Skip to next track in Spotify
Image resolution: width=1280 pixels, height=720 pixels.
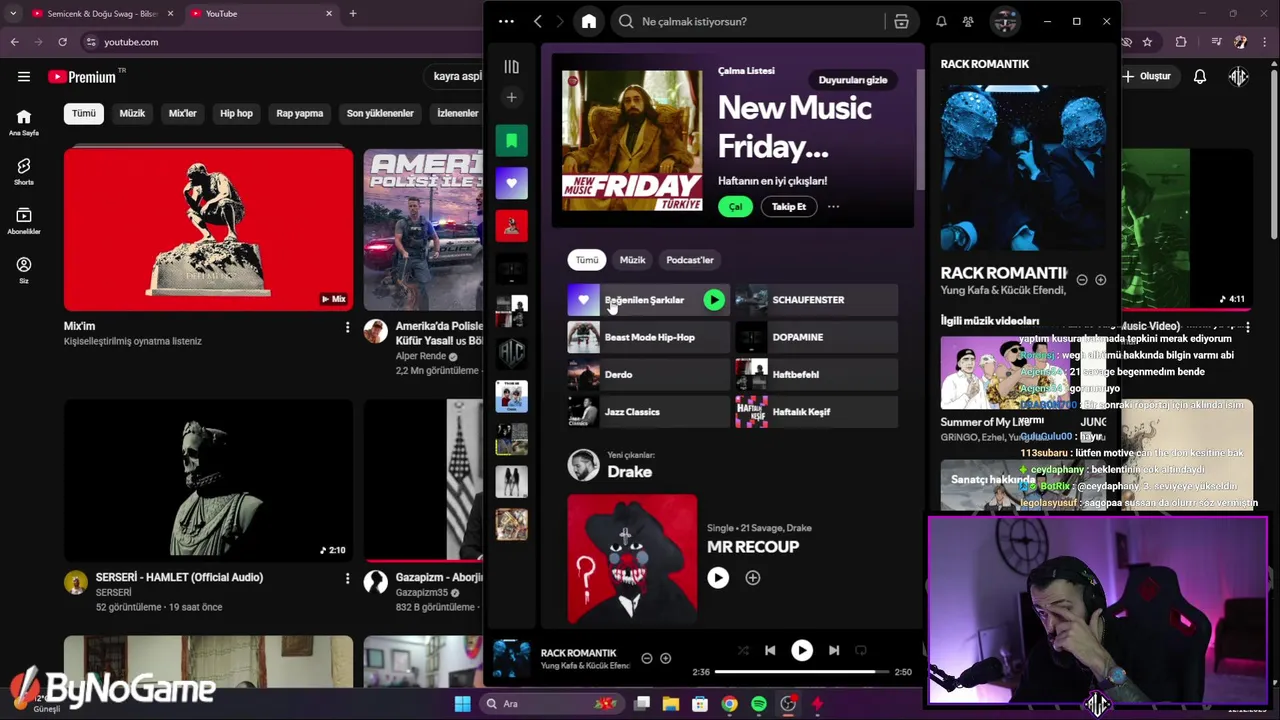pyautogui.click(x=834, y=650)
